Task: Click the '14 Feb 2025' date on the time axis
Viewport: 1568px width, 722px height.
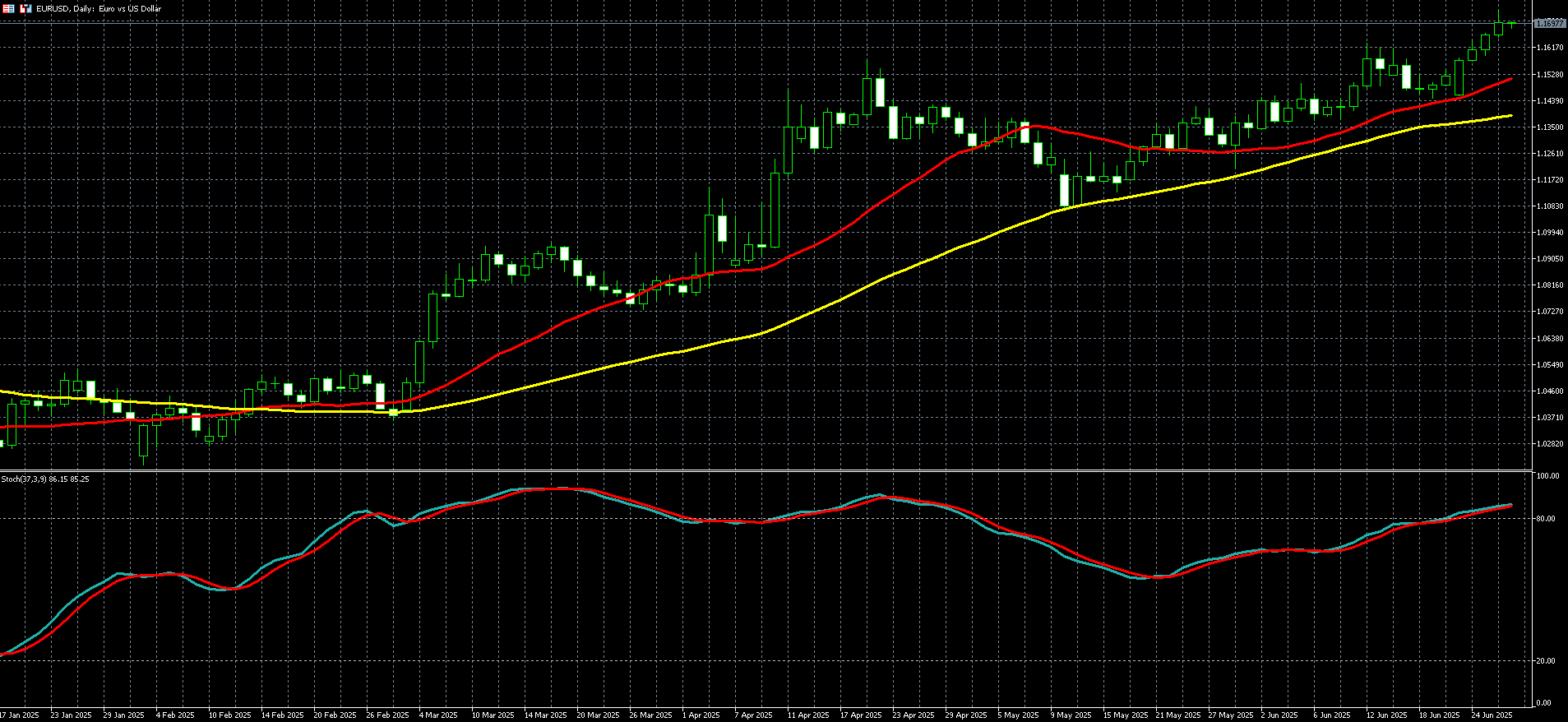Action: click(x=282, y=715)
